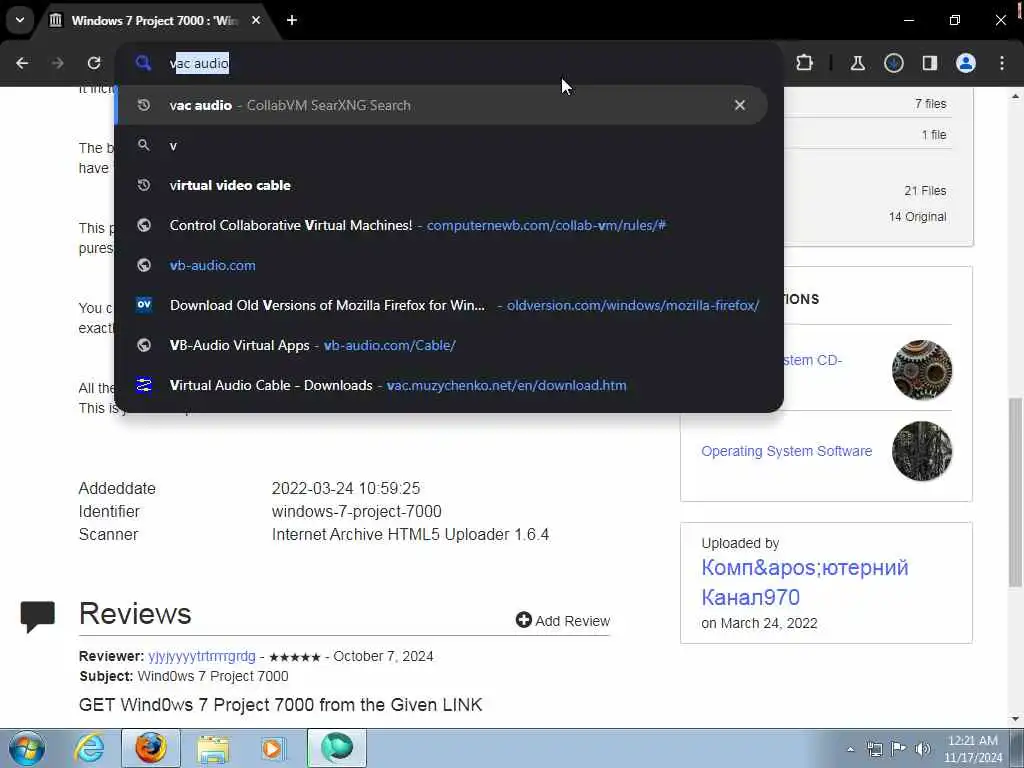Screen dimensions: 1024x768
Task: Toggle the browser side panel icon
Action: tap(930, 63)
